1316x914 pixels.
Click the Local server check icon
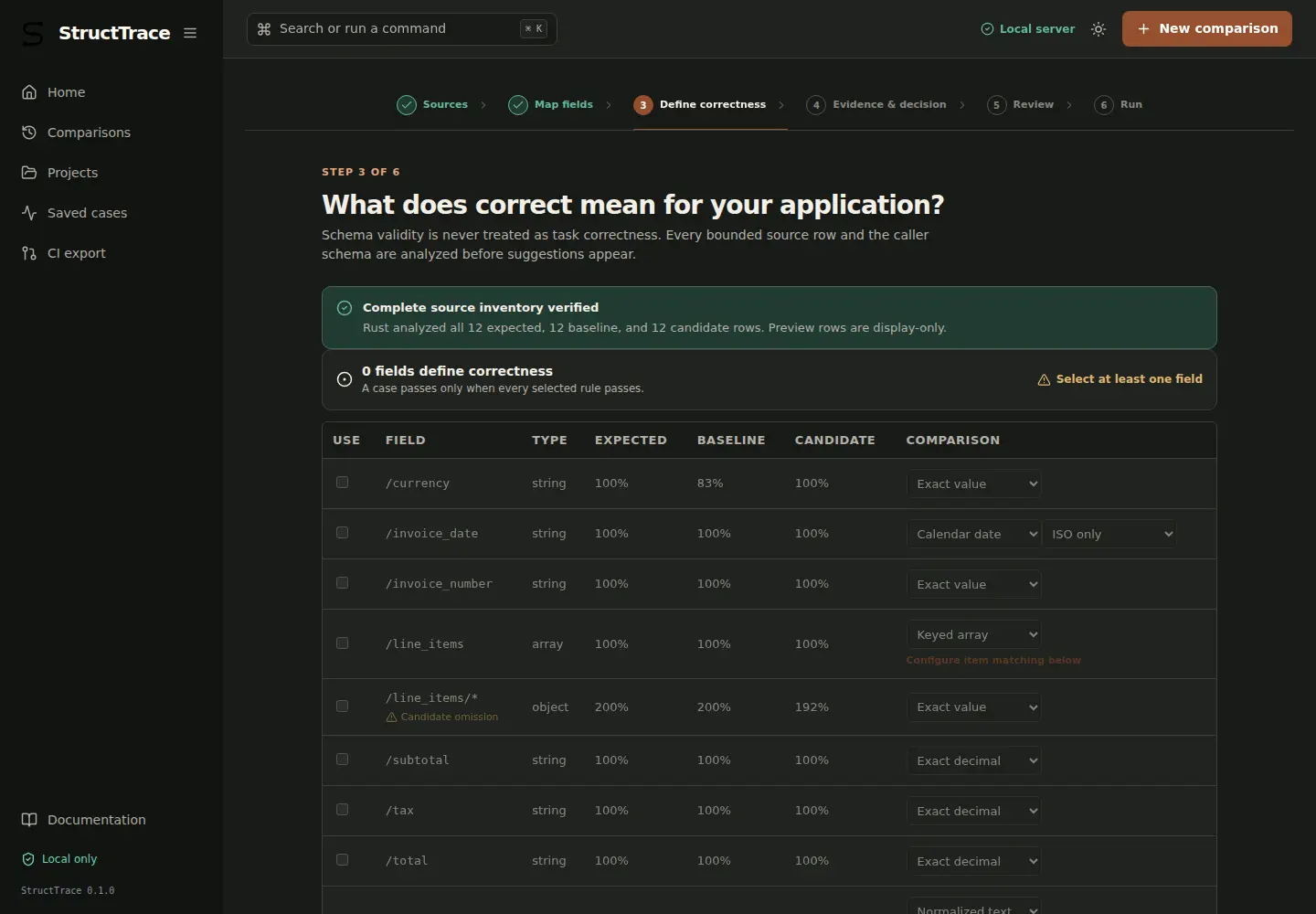[987, 29]
